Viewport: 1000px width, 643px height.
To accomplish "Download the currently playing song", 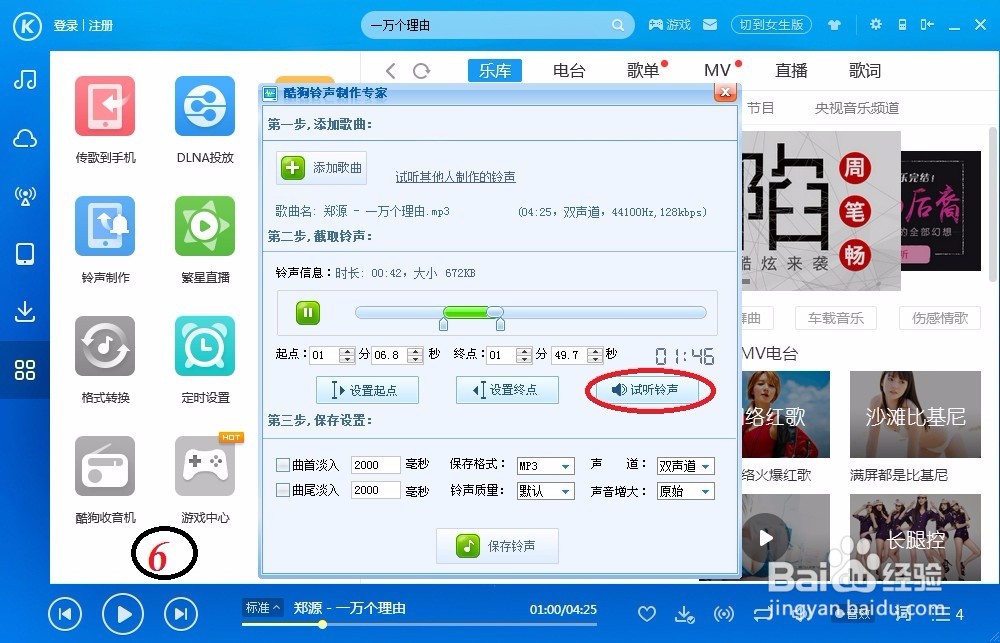I will click(x=684, y=614).
